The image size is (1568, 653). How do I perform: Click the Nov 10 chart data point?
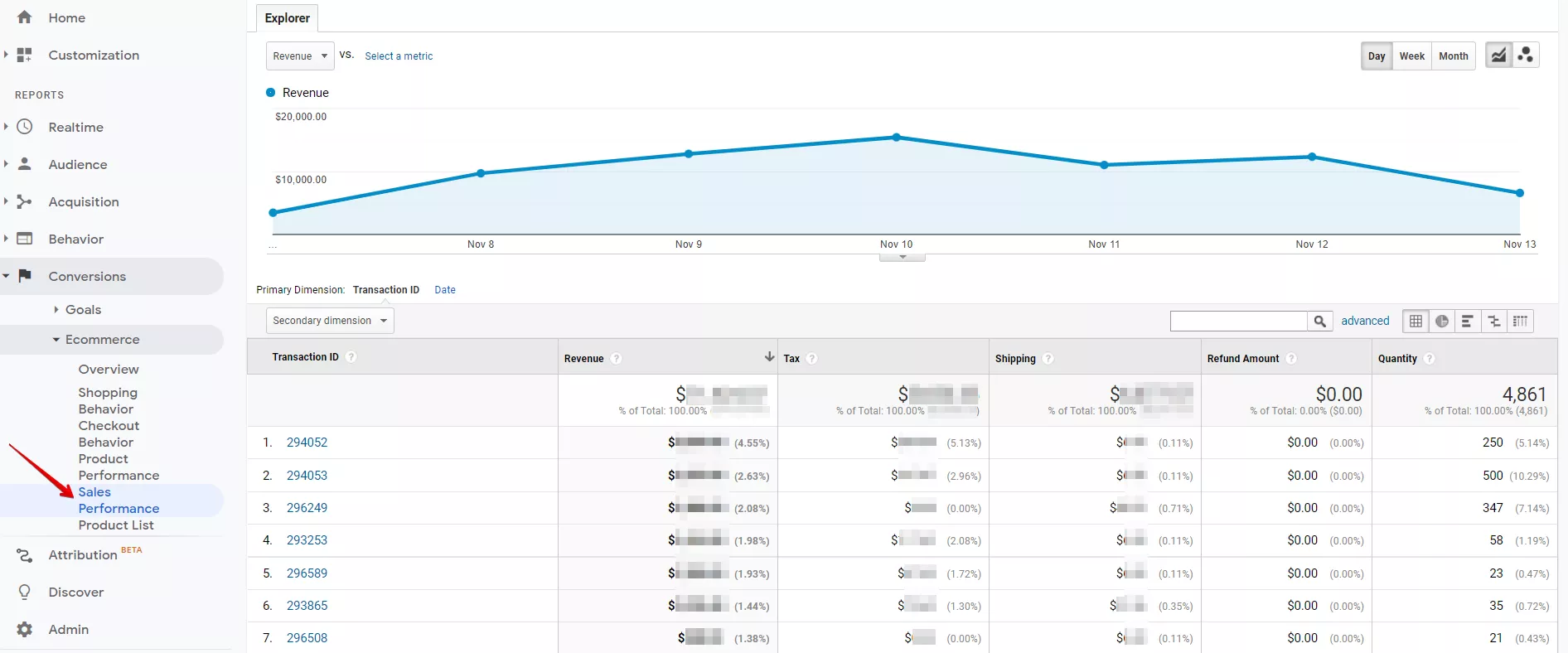tap(896, 138)
